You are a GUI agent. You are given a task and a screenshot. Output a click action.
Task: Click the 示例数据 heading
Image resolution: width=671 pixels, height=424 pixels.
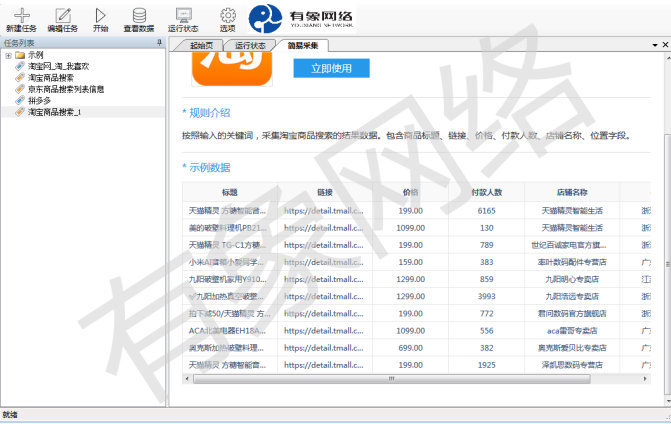click(x=210, y=168)
